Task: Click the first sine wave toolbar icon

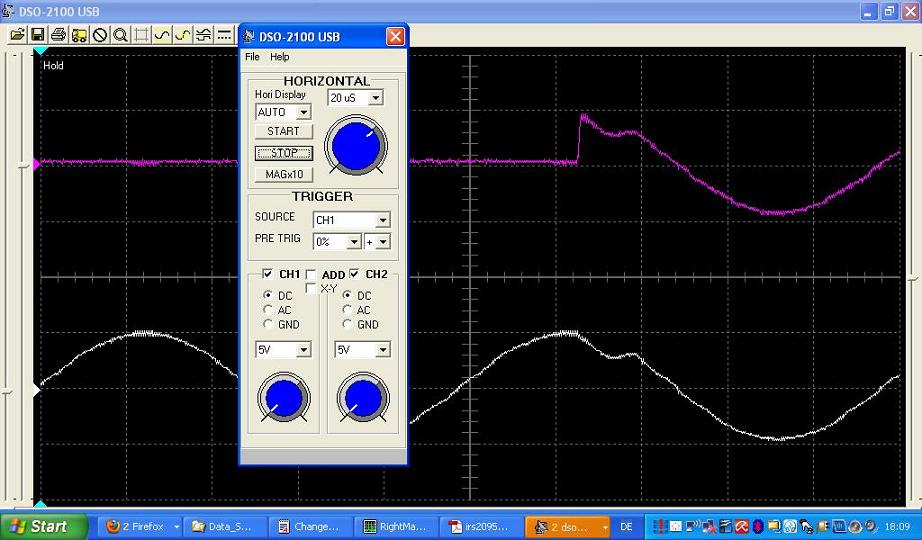Action: coord(162,35)
